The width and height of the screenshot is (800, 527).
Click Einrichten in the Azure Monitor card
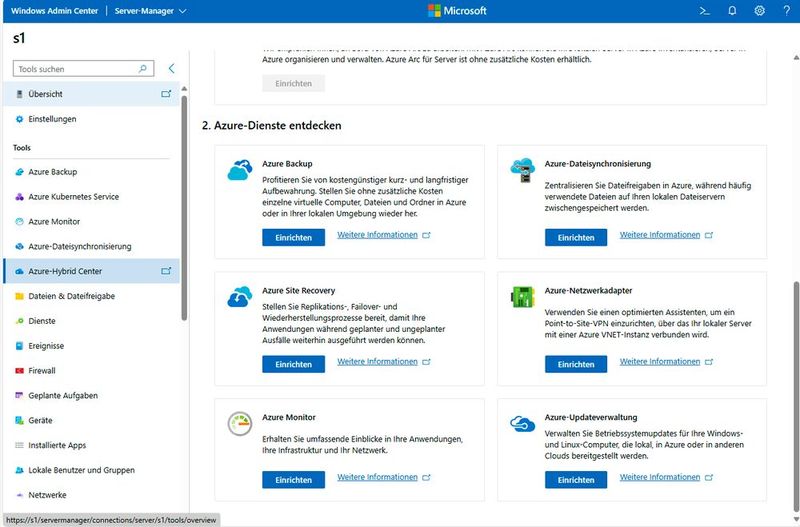tap(293, 480)
